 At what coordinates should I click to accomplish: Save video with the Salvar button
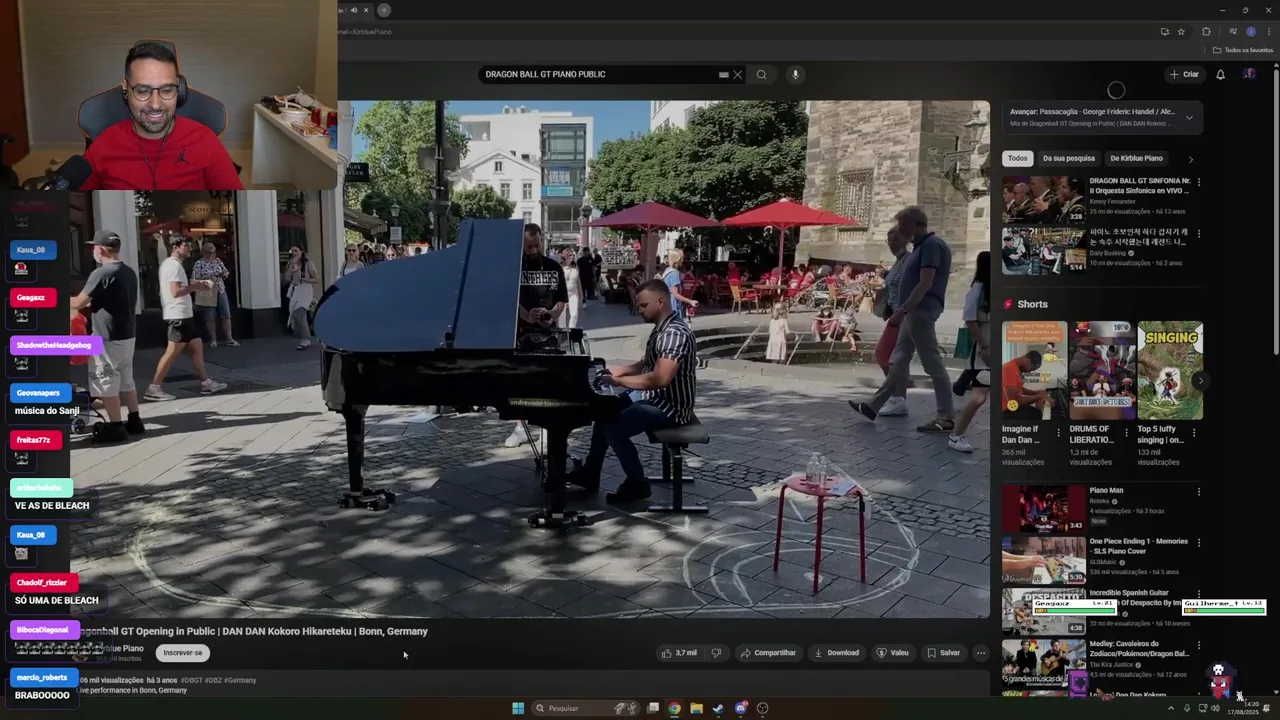943,653
